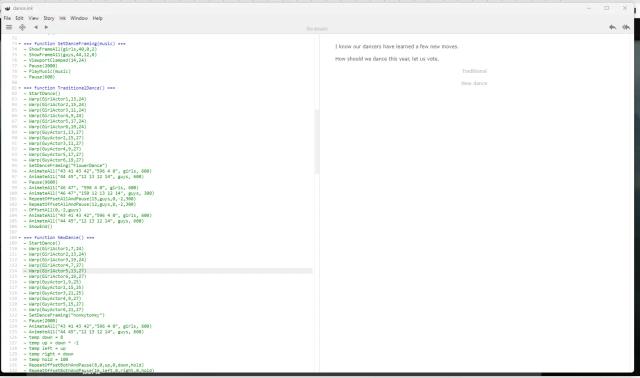
Task: Choose the New dance story option
Action: (x=474, y=83)
